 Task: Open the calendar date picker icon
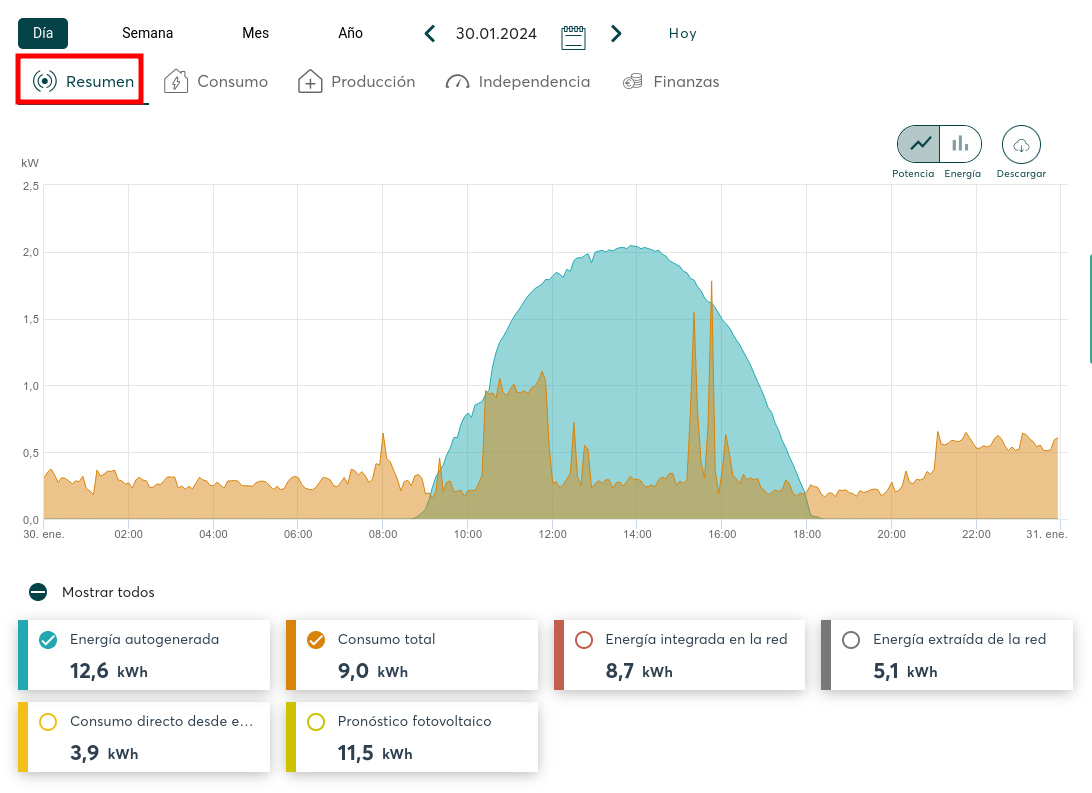(x=573, y=36)
